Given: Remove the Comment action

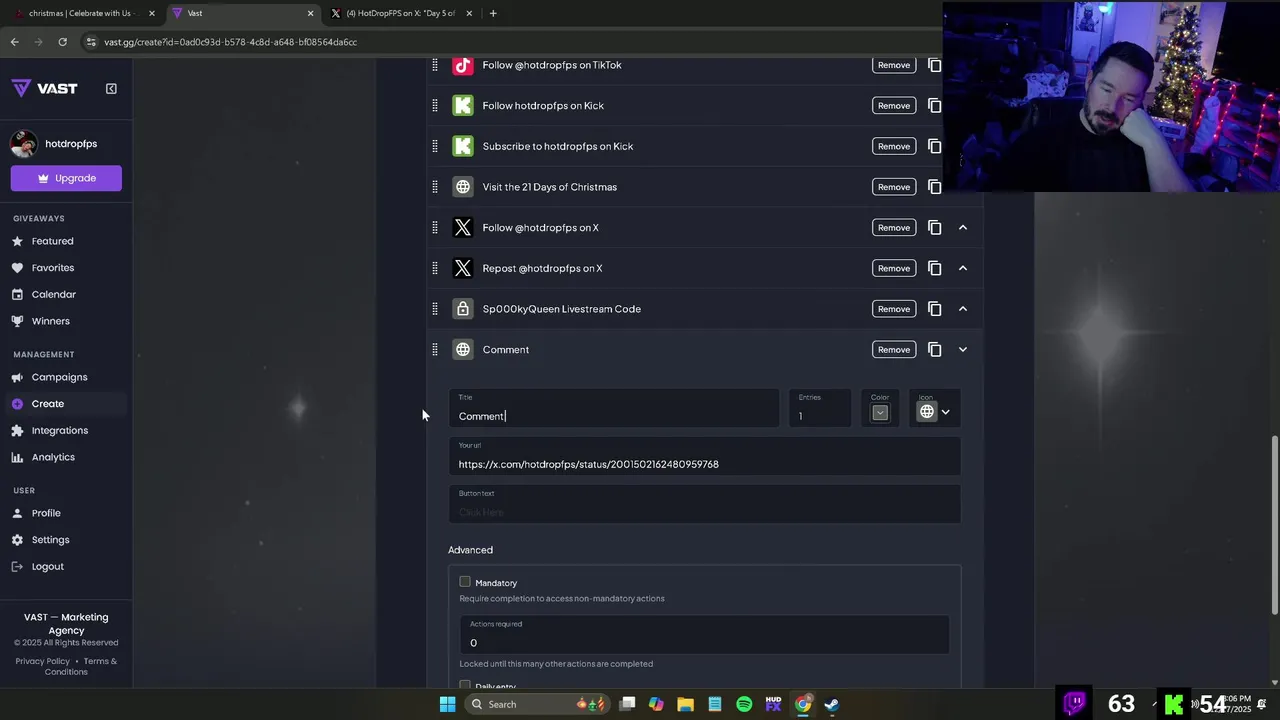Looking at the screenshot, I should tap(894, 349).
